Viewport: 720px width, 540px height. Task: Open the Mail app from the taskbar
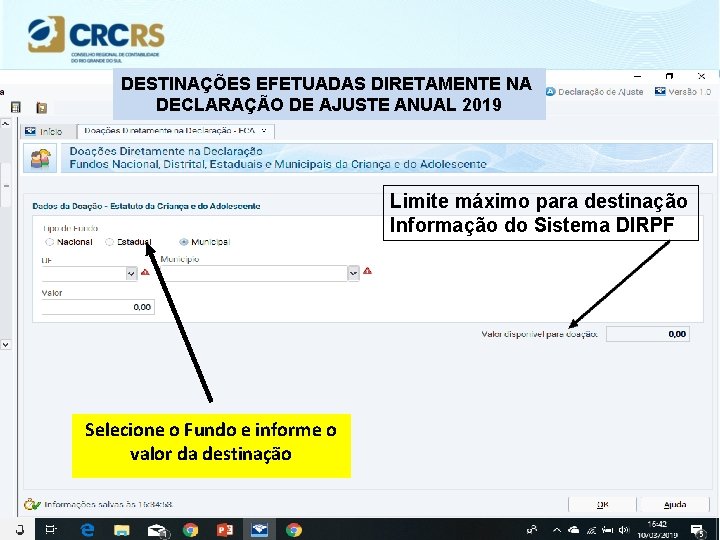pyautogui.click(x=158, y=530)
